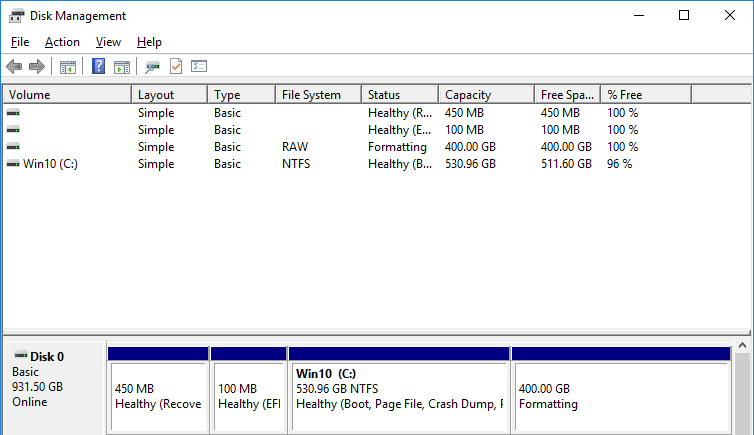
Task: Select the 450 MB volume's drive icon
Action: pos(13,112)
